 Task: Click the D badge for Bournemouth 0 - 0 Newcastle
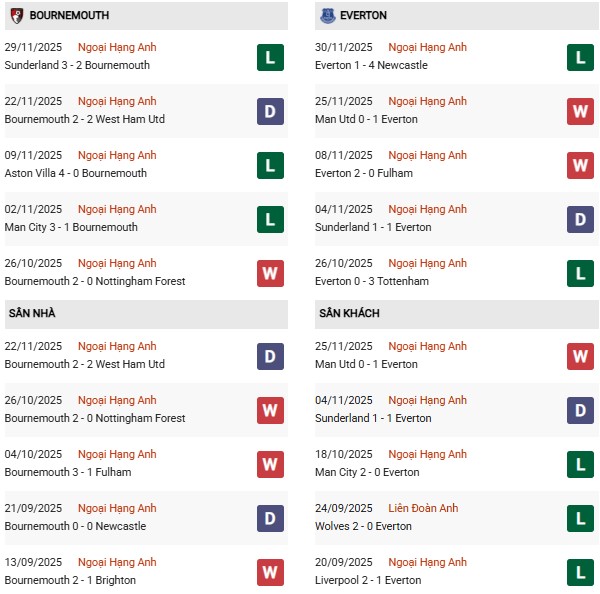[x=270, y=518]
